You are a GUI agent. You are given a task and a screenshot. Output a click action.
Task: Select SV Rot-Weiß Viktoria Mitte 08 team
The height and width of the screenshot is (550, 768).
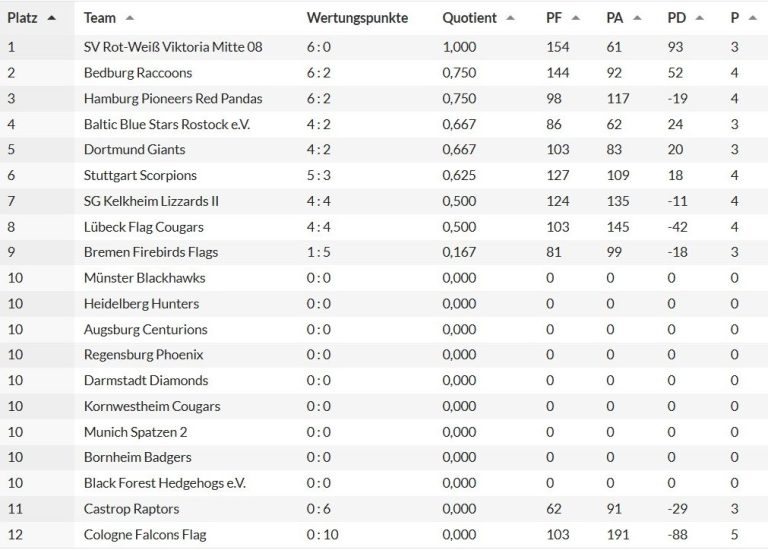tap(173, 47)
